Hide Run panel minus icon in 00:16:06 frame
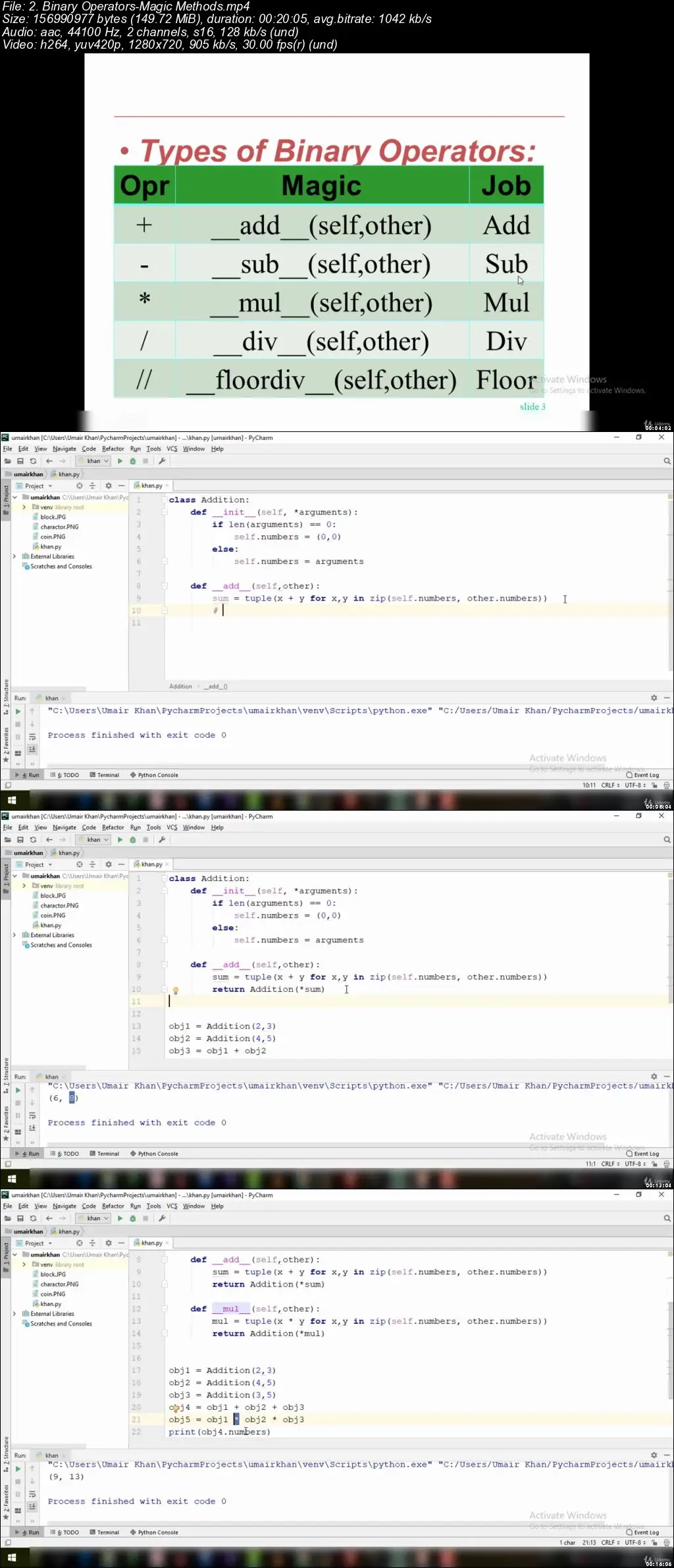Screen dimensions: 674x1568 coord(667,1455)
